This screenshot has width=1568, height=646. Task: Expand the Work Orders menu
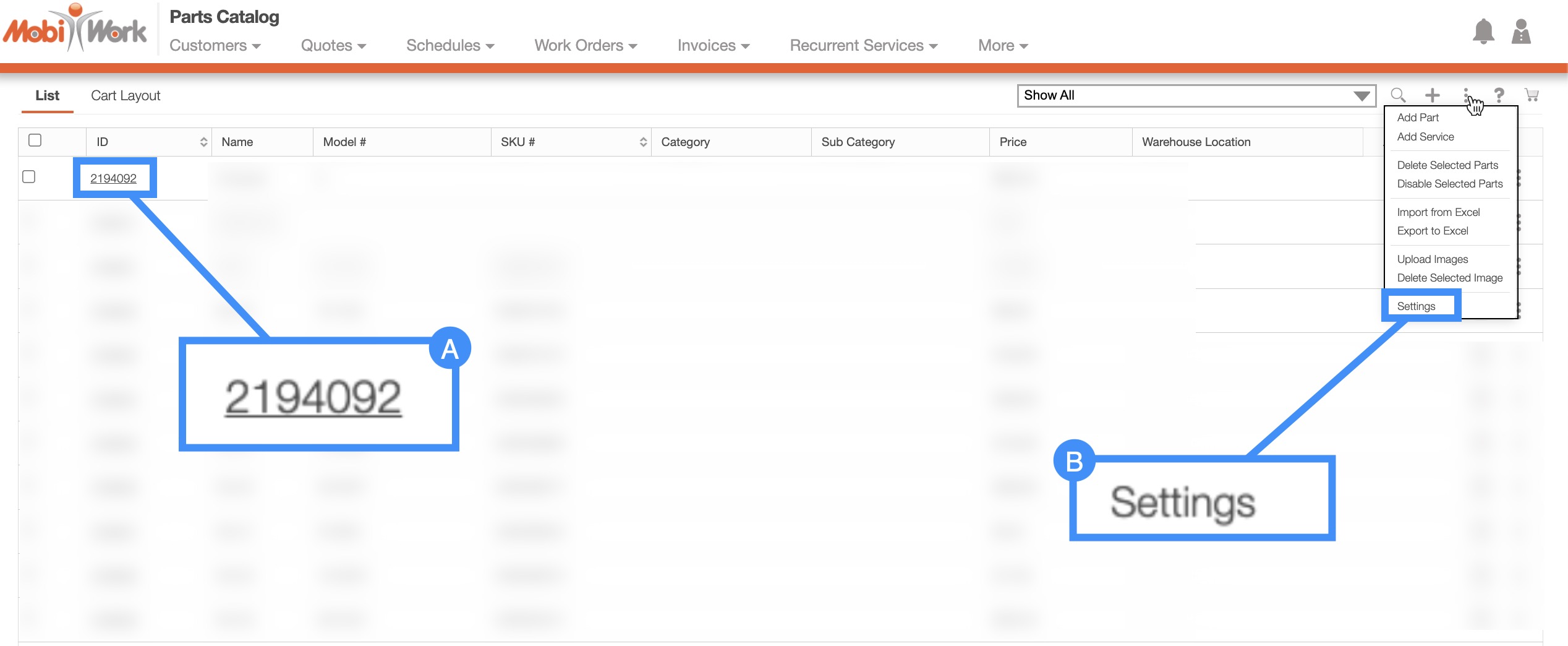pos(585,46)
